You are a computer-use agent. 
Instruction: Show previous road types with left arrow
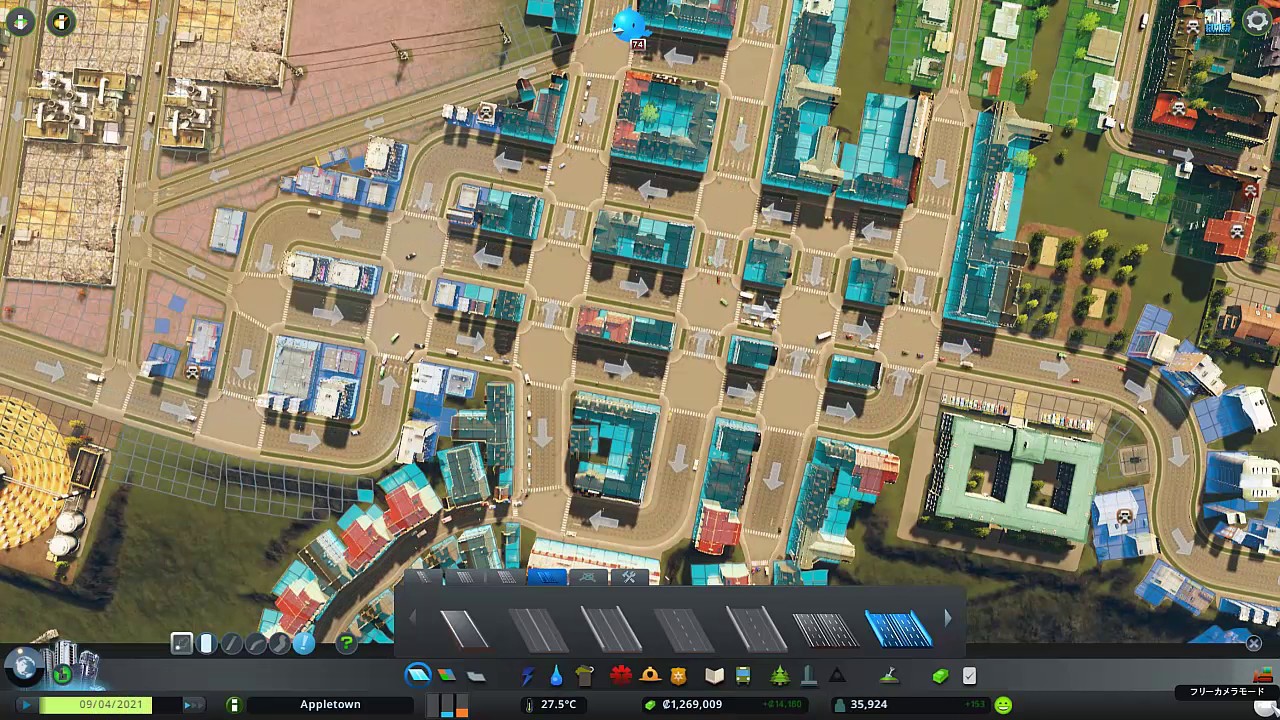coord(411,620)
